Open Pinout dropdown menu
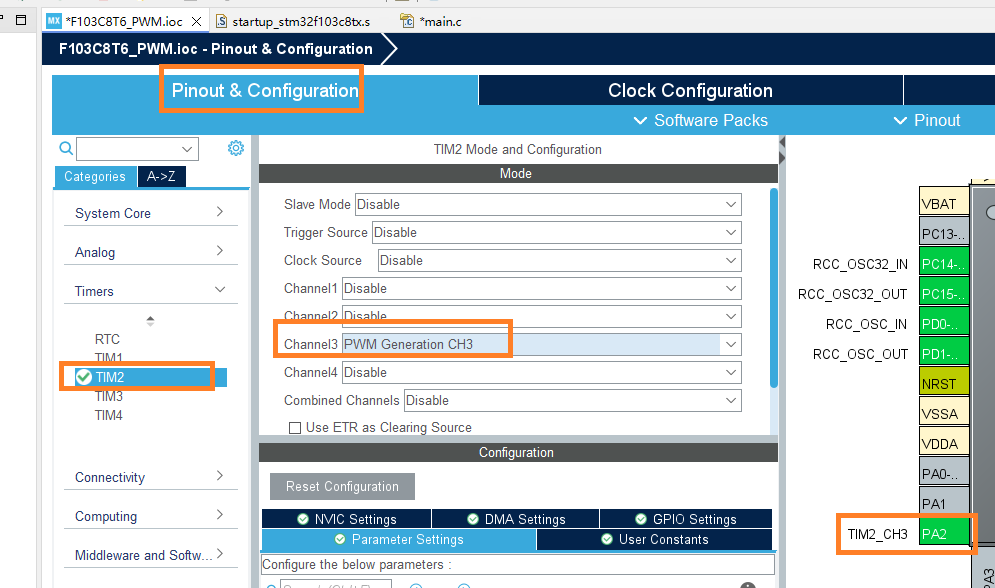The height and width of the screenshot is (588, 995). coord(927,121)
